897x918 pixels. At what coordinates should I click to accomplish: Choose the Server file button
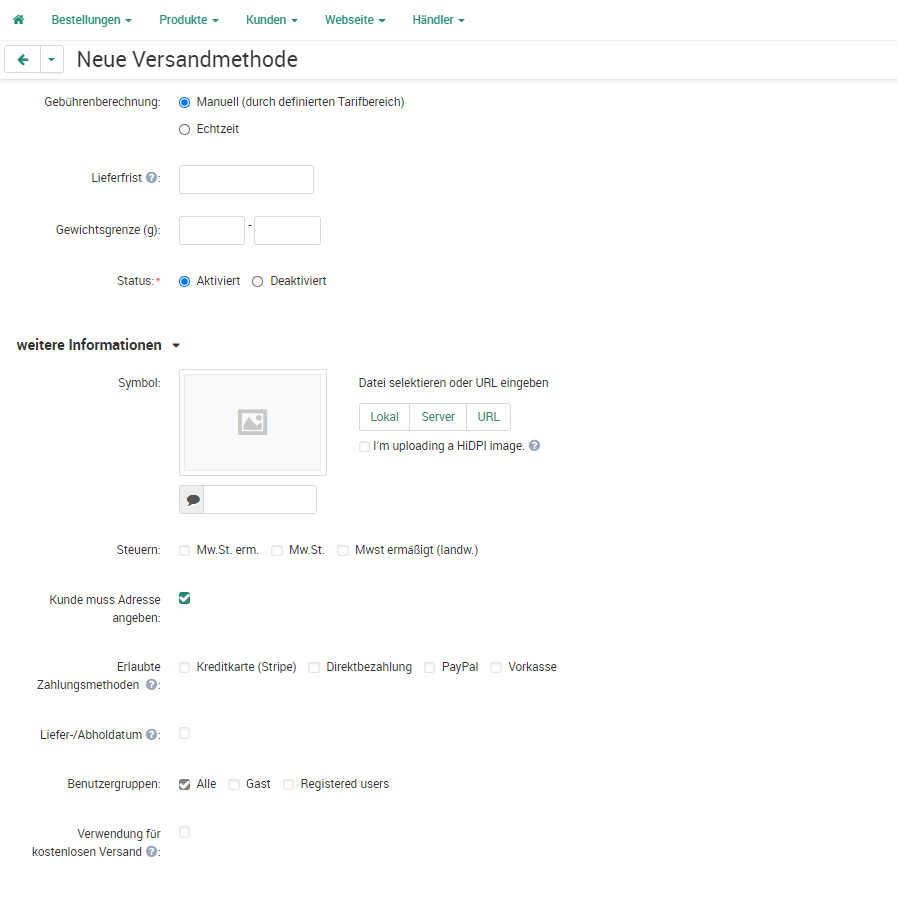click(438, 417)
